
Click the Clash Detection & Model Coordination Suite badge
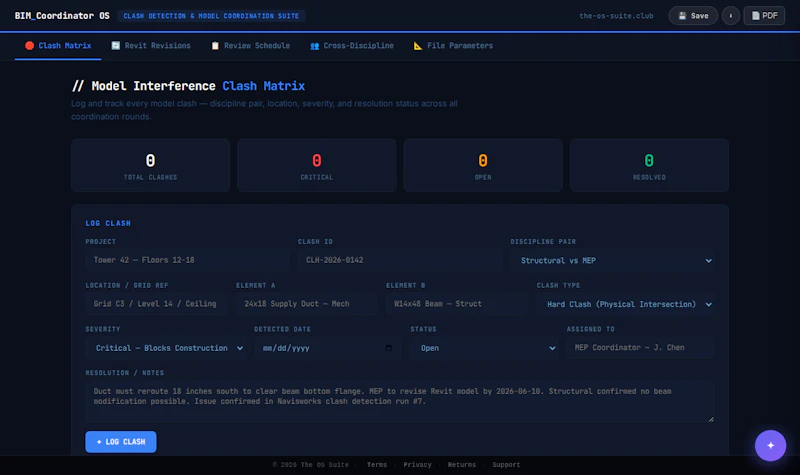click(x=211, y=16)
